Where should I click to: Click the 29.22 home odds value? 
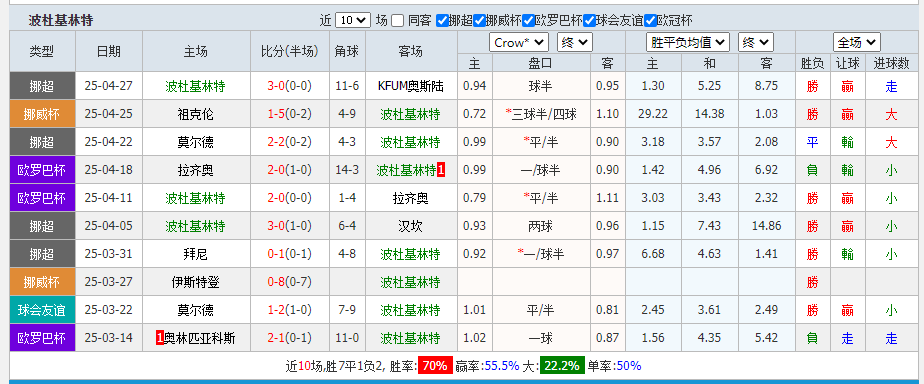(x=653, y=114)
